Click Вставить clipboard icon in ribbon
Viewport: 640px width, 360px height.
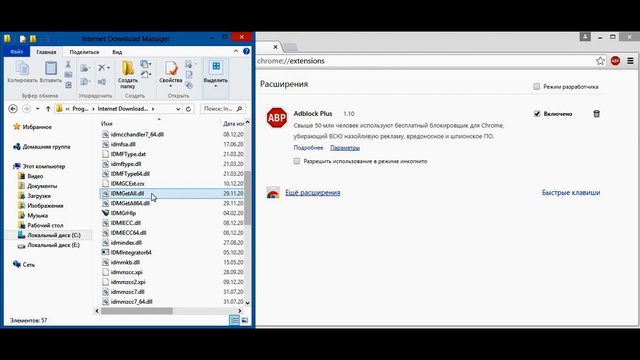(x=51, y=69)
